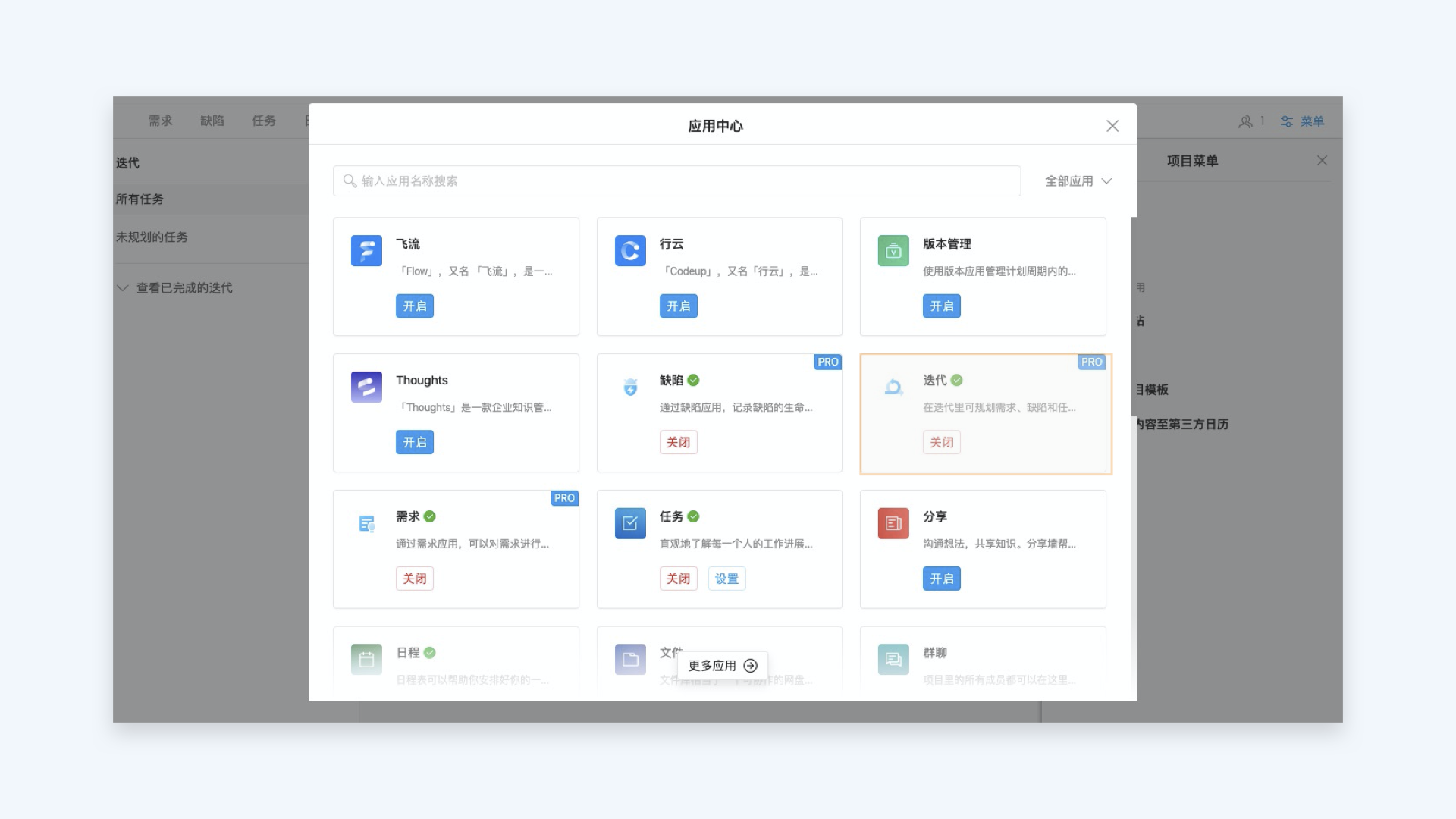
Task: Expand 查看已完成的迭代 in sidebar
Action: point(175,288)
